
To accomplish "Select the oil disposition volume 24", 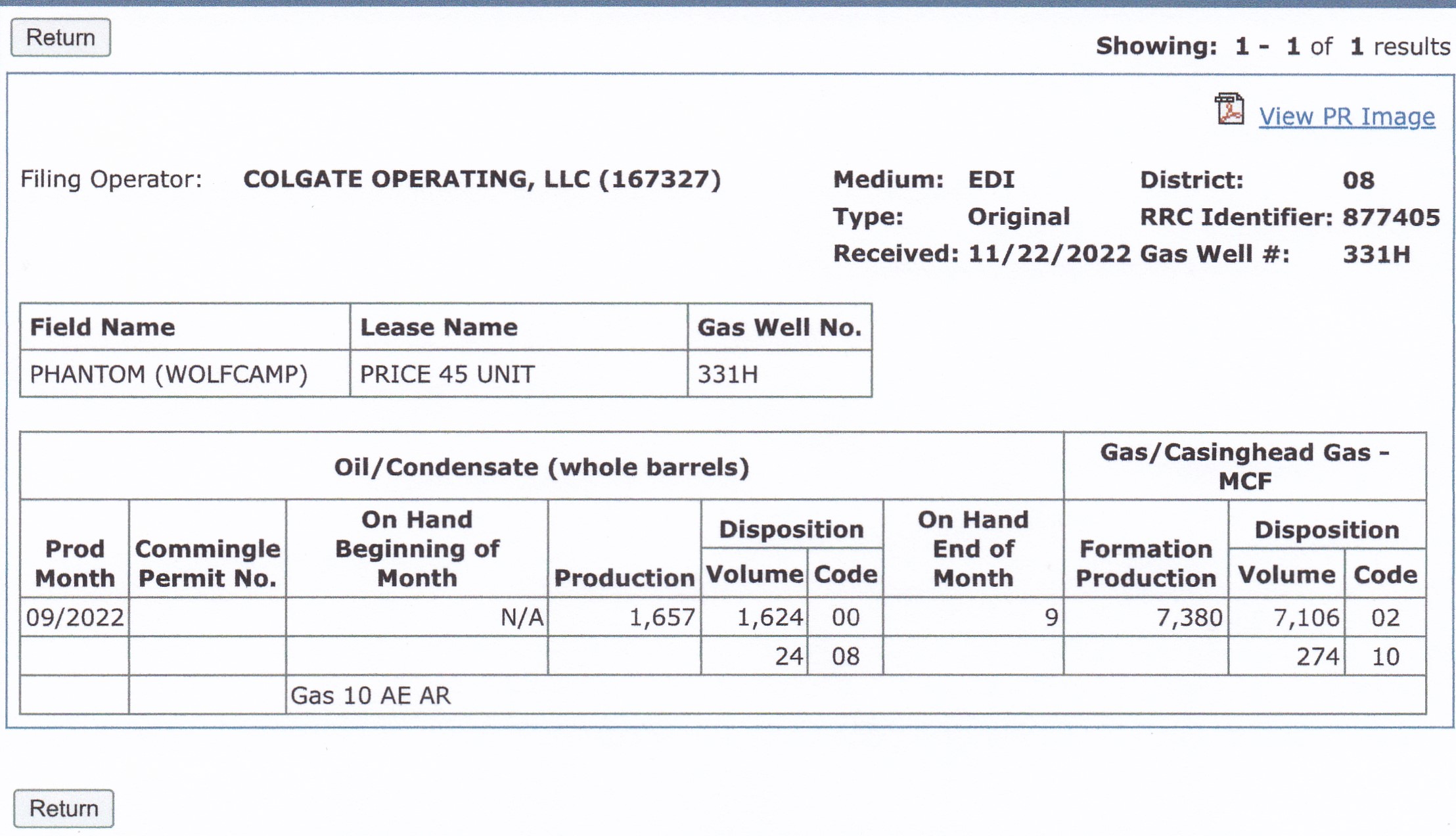I will 788,656.
